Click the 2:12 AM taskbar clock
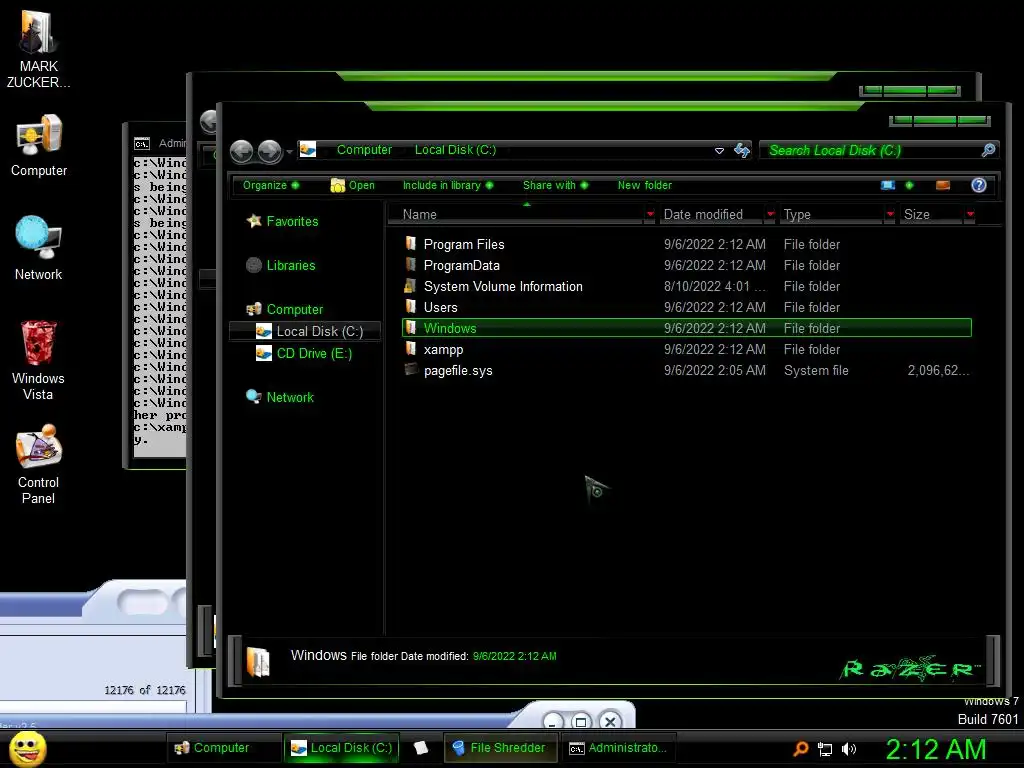Screen dimensions: 1024x768 point(935,749)
